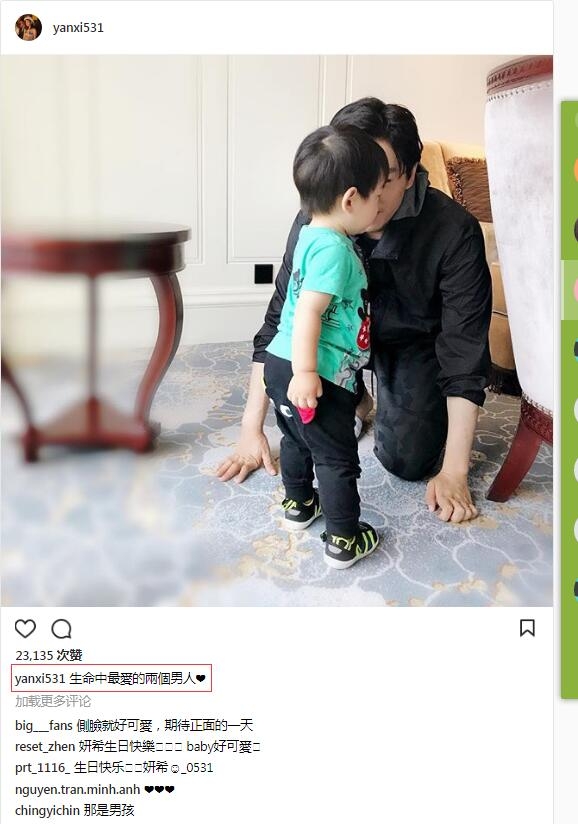Open reset_zhen commenter profile
Viewport: 578px width, 824px height.
(x=45, y=747)
